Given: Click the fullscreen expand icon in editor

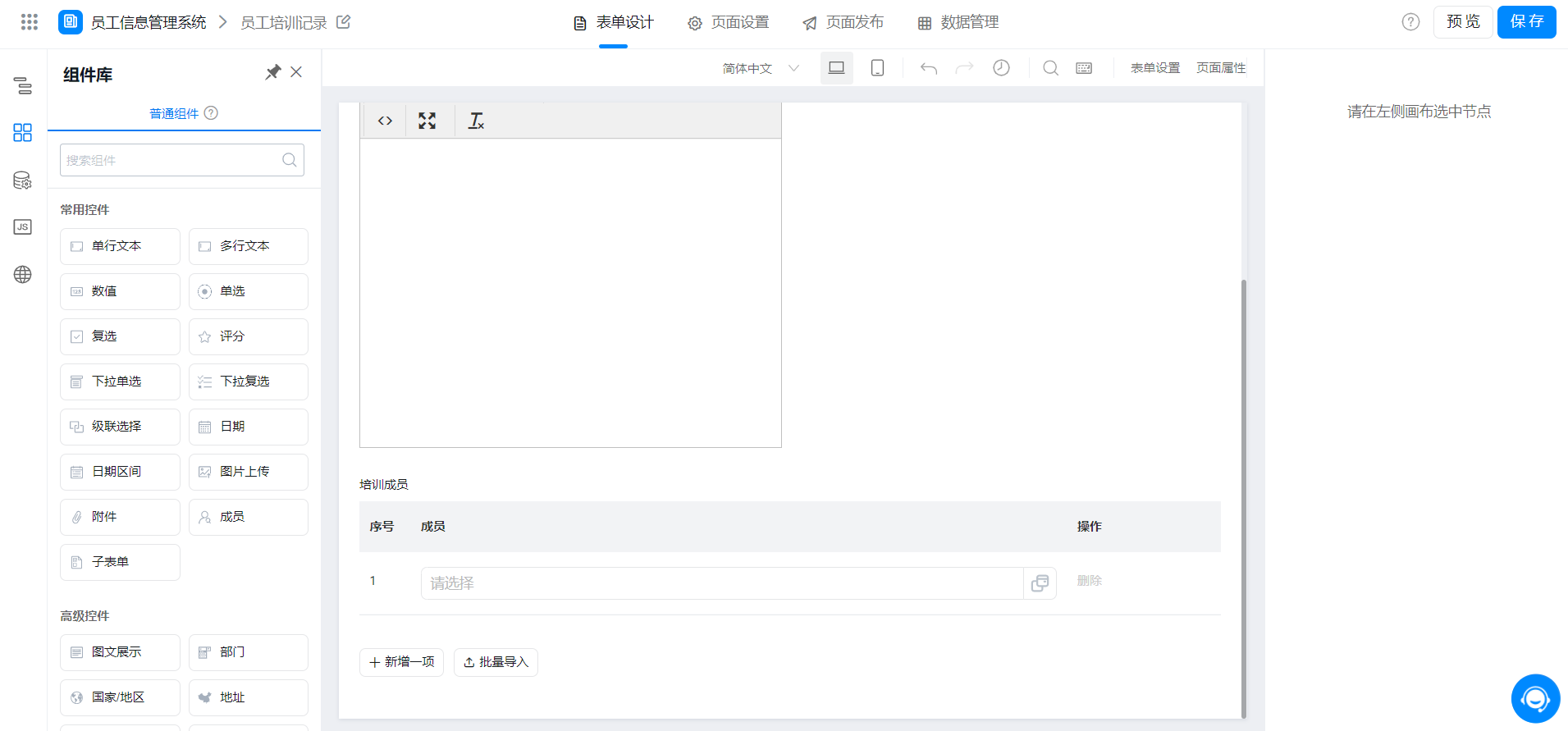Looking at the screenshot, I should click(x=427, y=121).
